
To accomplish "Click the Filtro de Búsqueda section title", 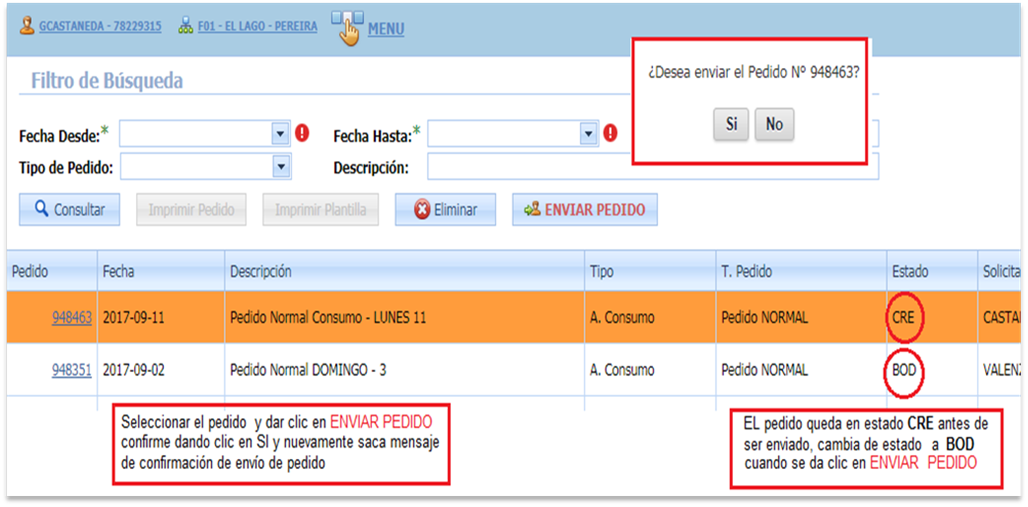I will (107, 81).
